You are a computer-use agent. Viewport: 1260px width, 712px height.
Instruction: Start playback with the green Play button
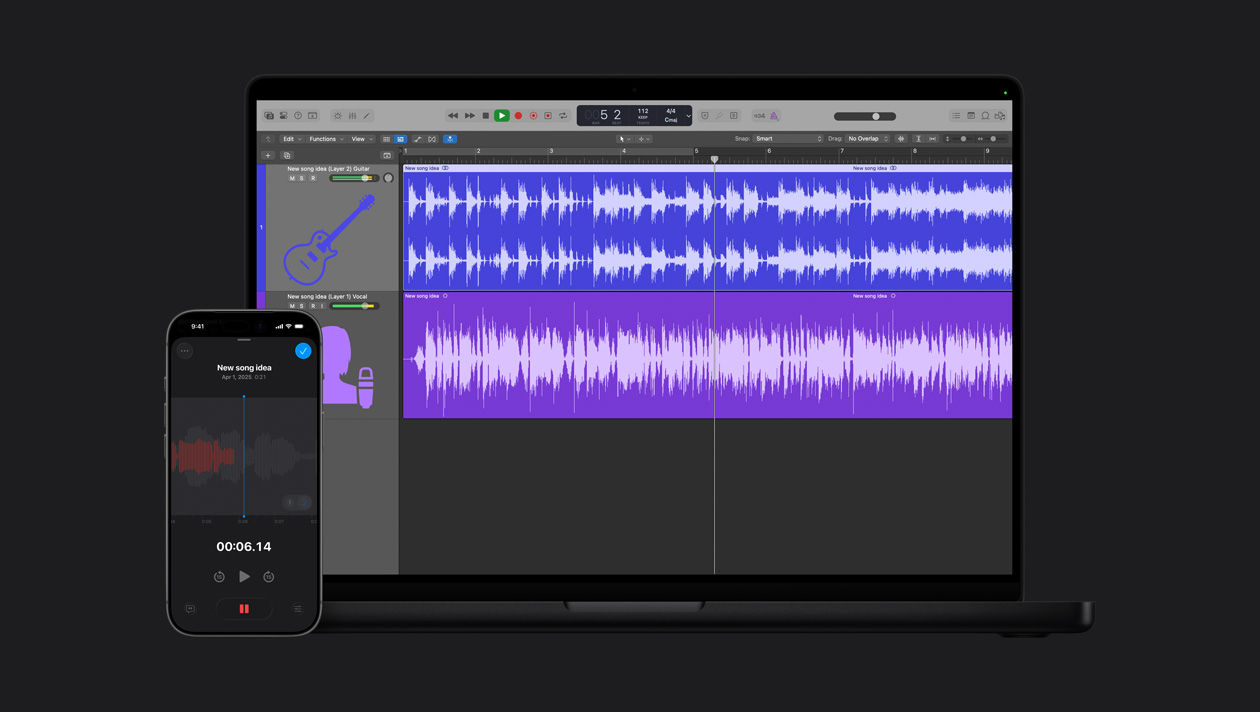[x=501, y=115]
